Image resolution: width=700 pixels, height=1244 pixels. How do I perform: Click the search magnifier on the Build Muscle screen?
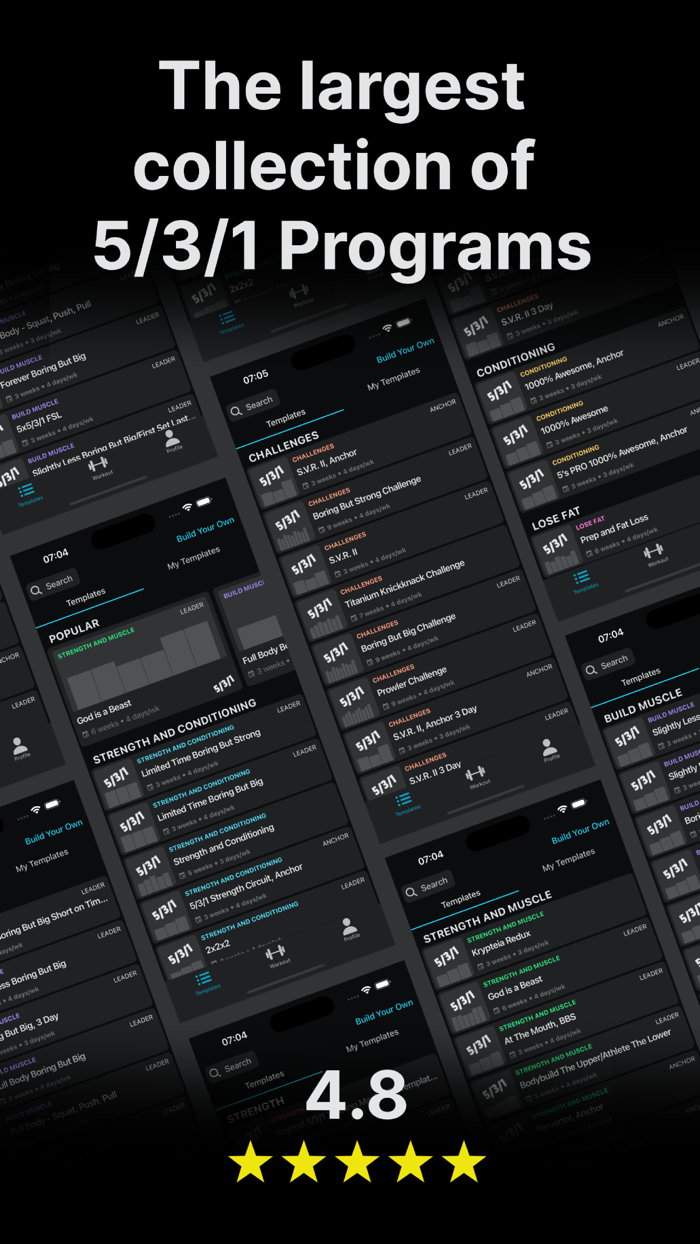tap(591, 668)
